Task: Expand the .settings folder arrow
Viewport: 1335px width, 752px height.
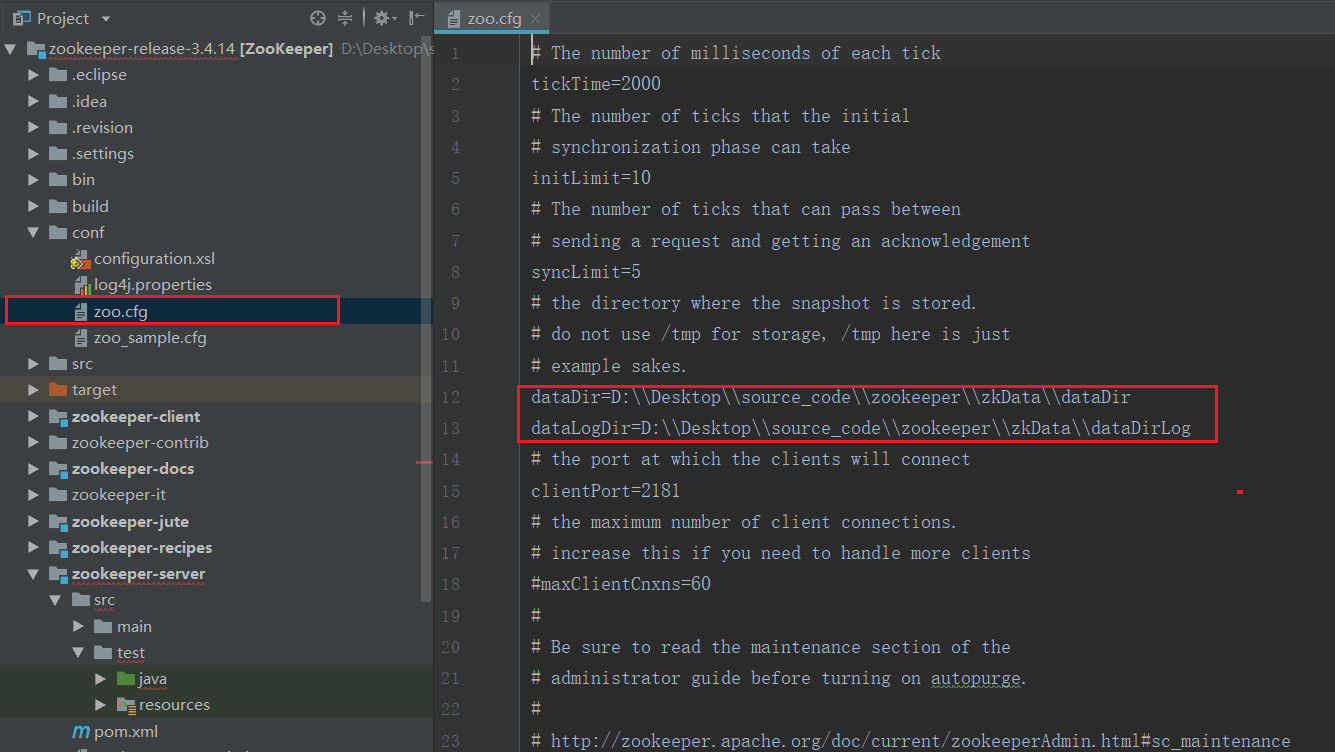Action: 34,153
